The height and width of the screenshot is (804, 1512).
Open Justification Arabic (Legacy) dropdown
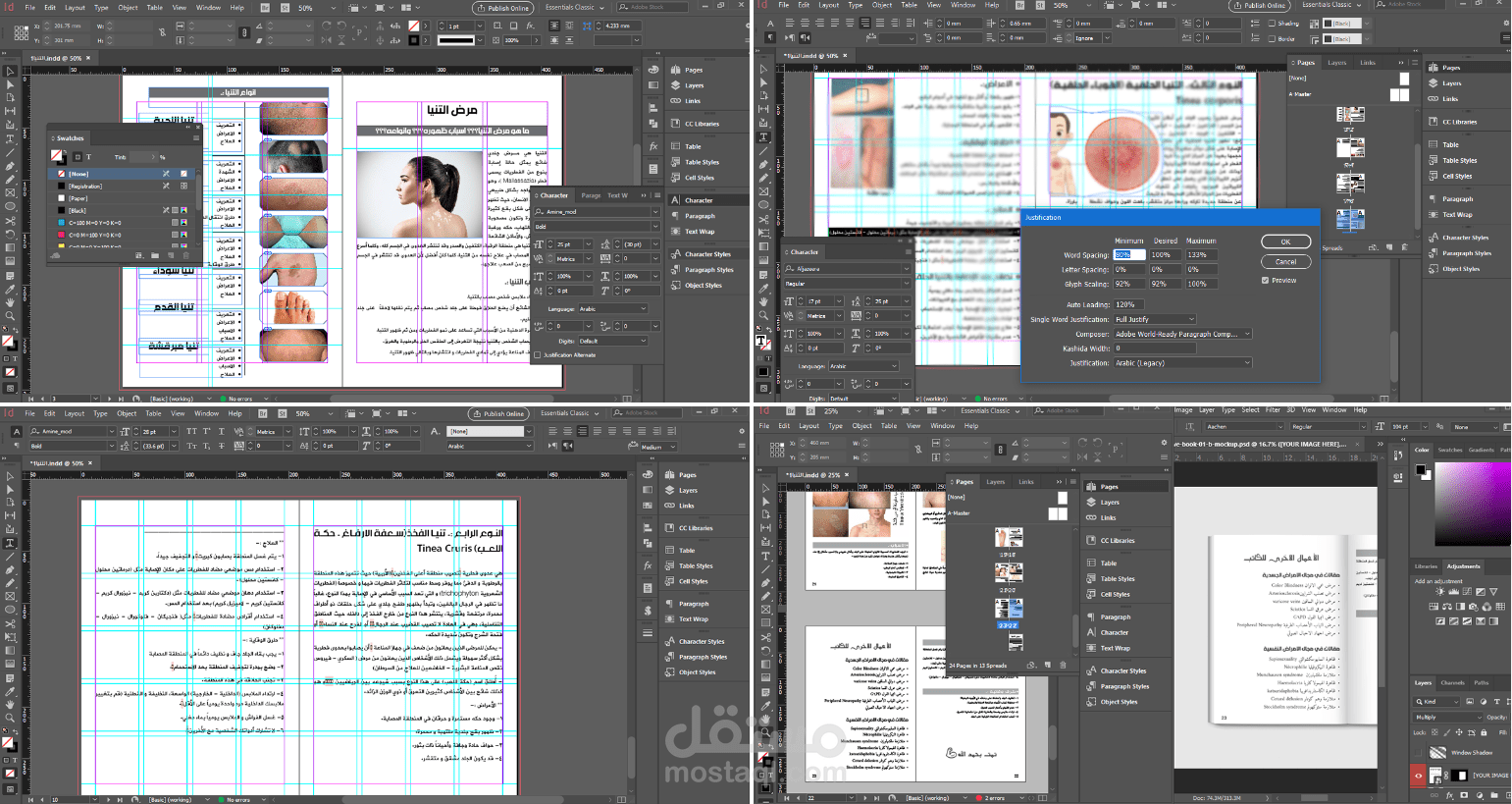click(1182, 363)
